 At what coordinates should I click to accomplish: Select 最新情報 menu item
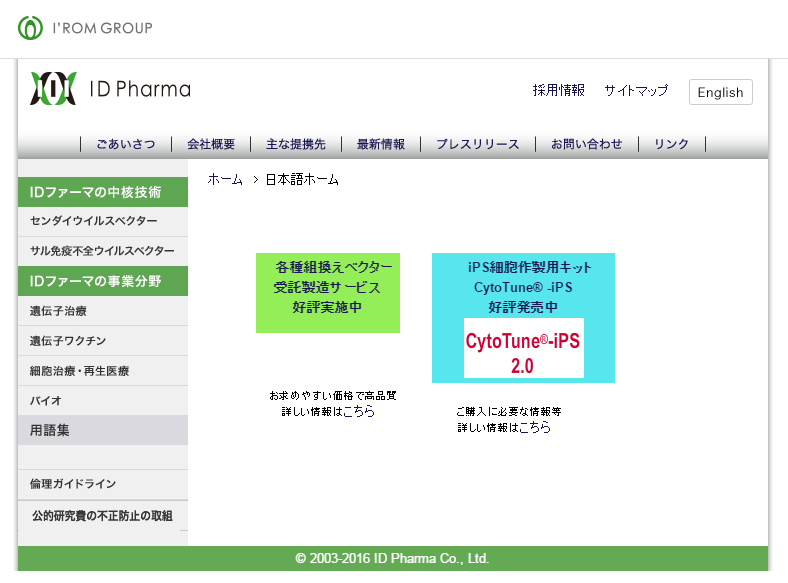pyautogui.click(x=380, y=144)
